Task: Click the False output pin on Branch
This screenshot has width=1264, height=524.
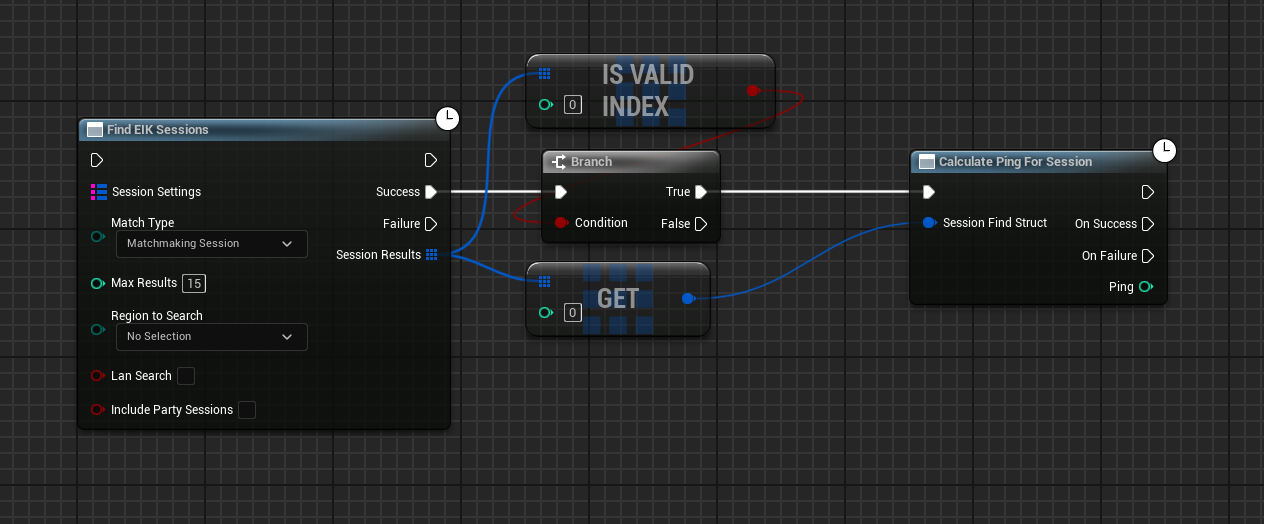Action: [701, 224]
